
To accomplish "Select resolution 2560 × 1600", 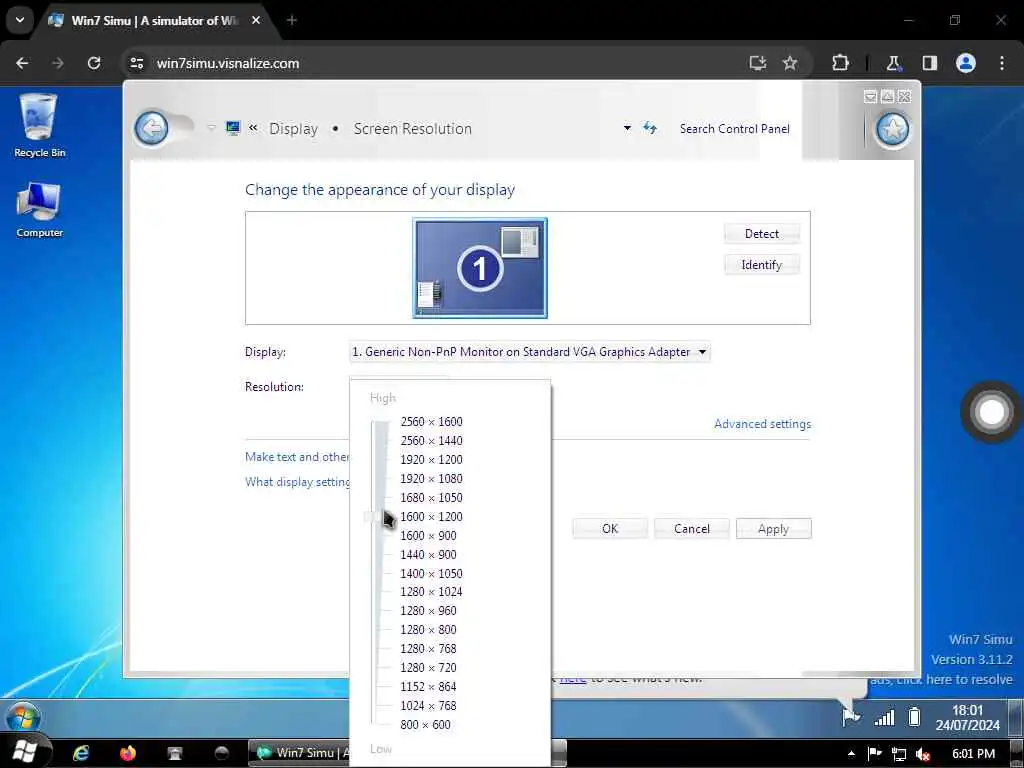I will 431,421.
